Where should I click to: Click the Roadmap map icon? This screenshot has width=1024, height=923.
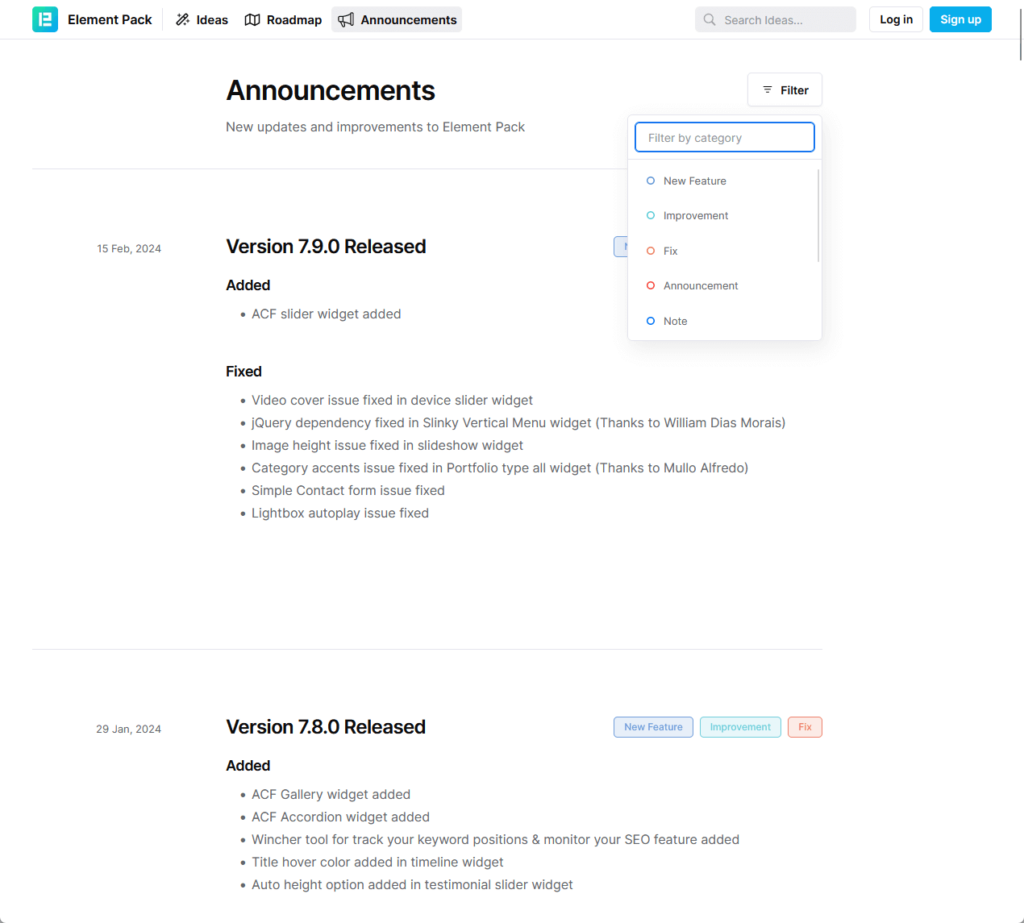click(x=252, y=20)
